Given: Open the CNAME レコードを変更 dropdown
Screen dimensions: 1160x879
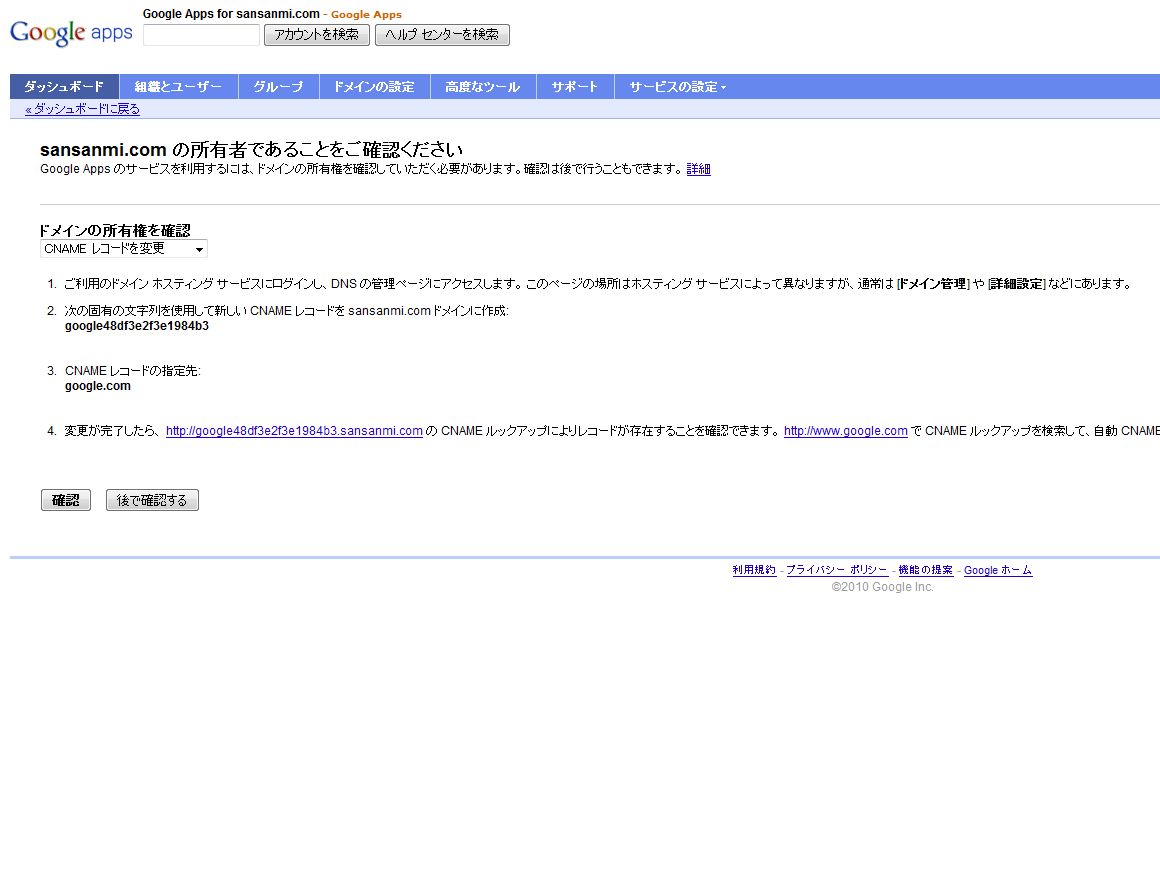Looking at the screenshot, I should pyautogui.click(x=124, y=249).
